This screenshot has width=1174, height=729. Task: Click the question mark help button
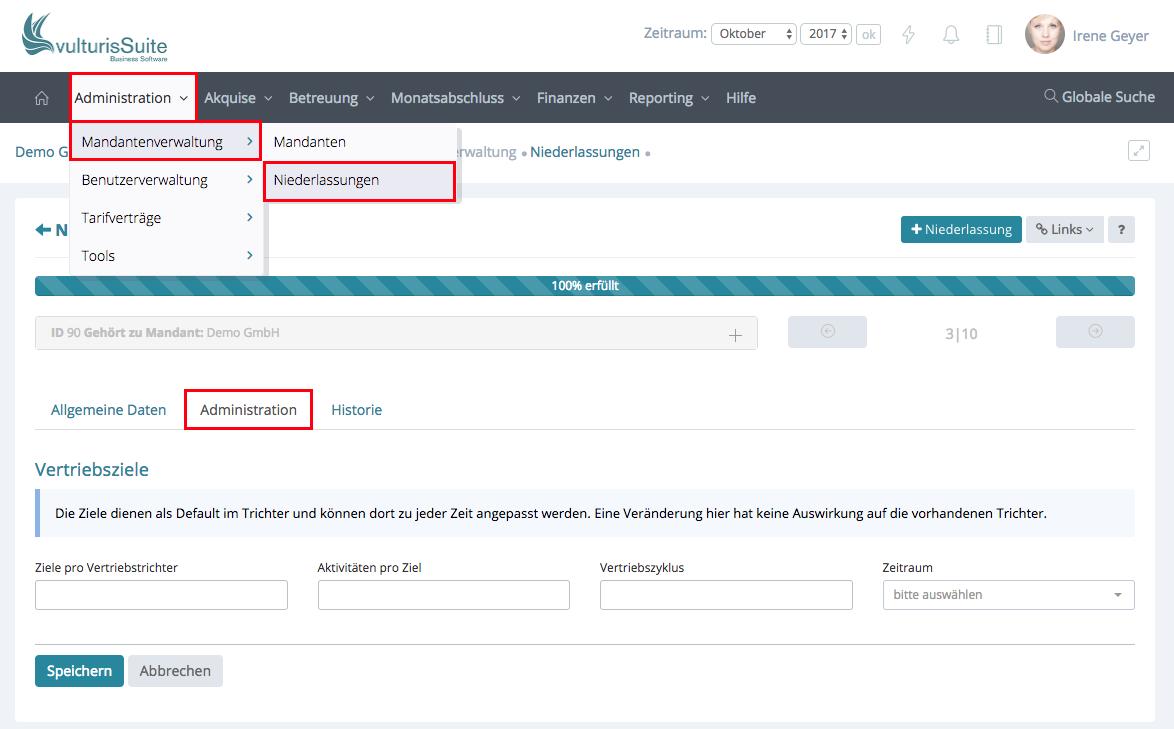click(x=1121, y=229)
